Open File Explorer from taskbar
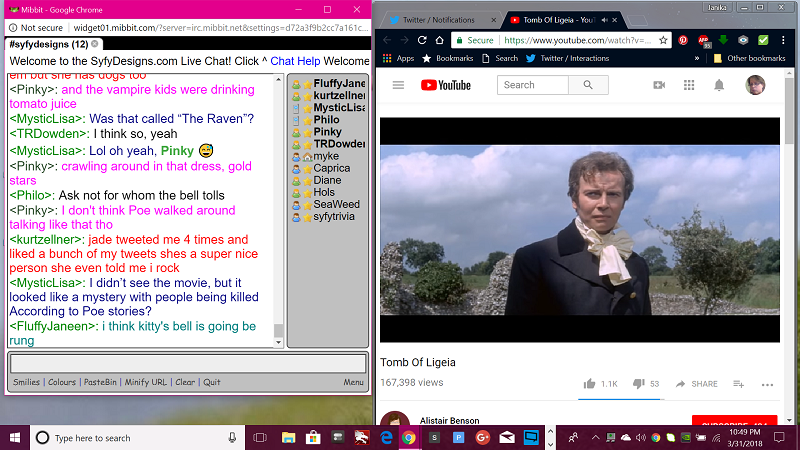The width and height of the screenshot is (800, 450). pyautogui.click(x=288, y=438)
